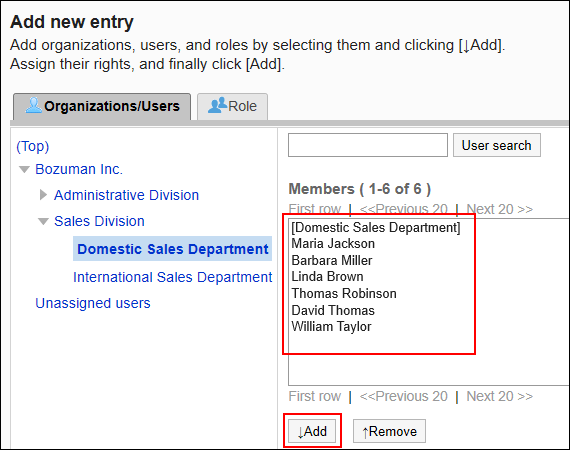Click Next 20 >> below the members list
The image size is (570, 450).
point(499,396)
